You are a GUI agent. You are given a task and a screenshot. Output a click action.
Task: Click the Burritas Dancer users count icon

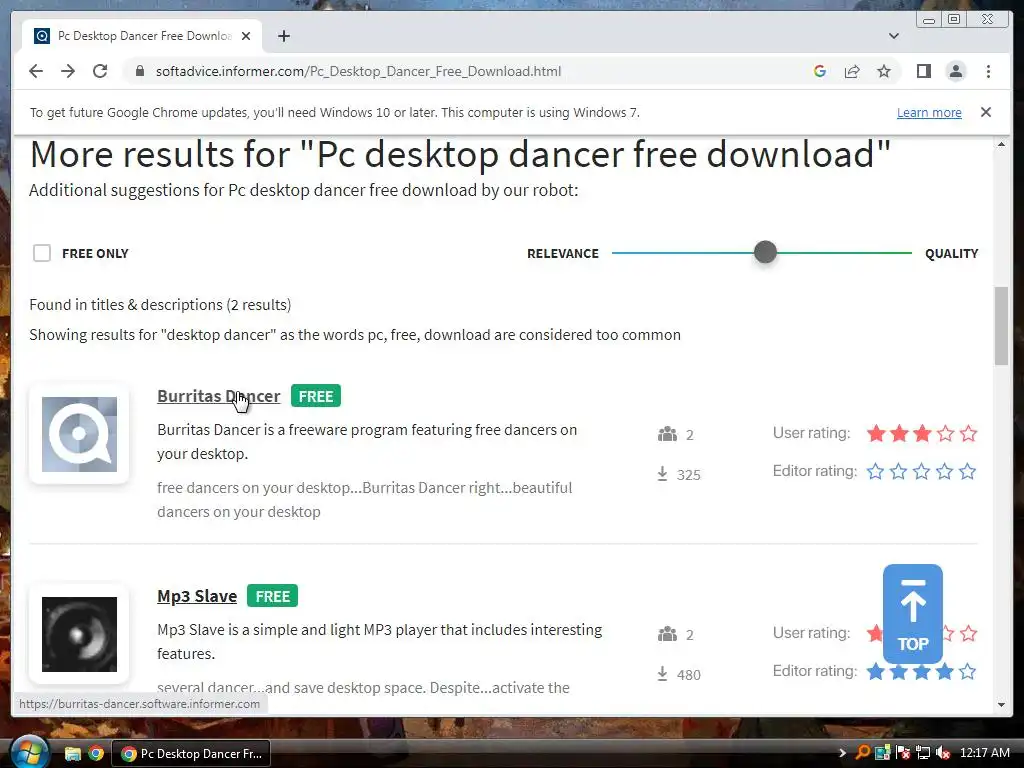pos(667,434)
